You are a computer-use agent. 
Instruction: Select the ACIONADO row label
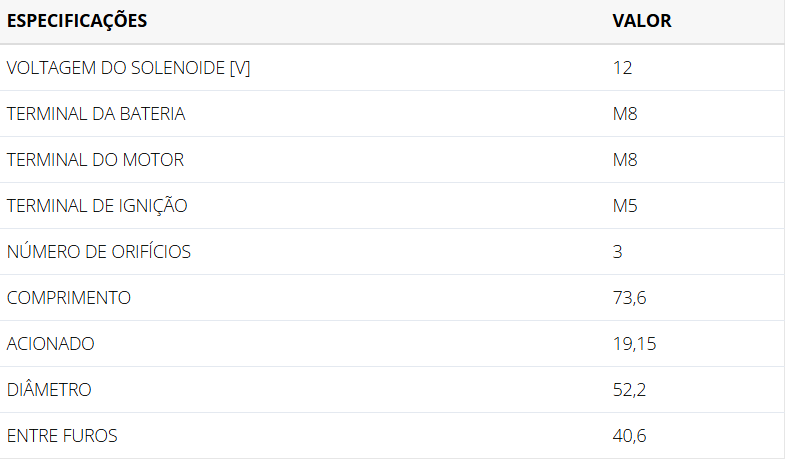(x=51, y=344)
